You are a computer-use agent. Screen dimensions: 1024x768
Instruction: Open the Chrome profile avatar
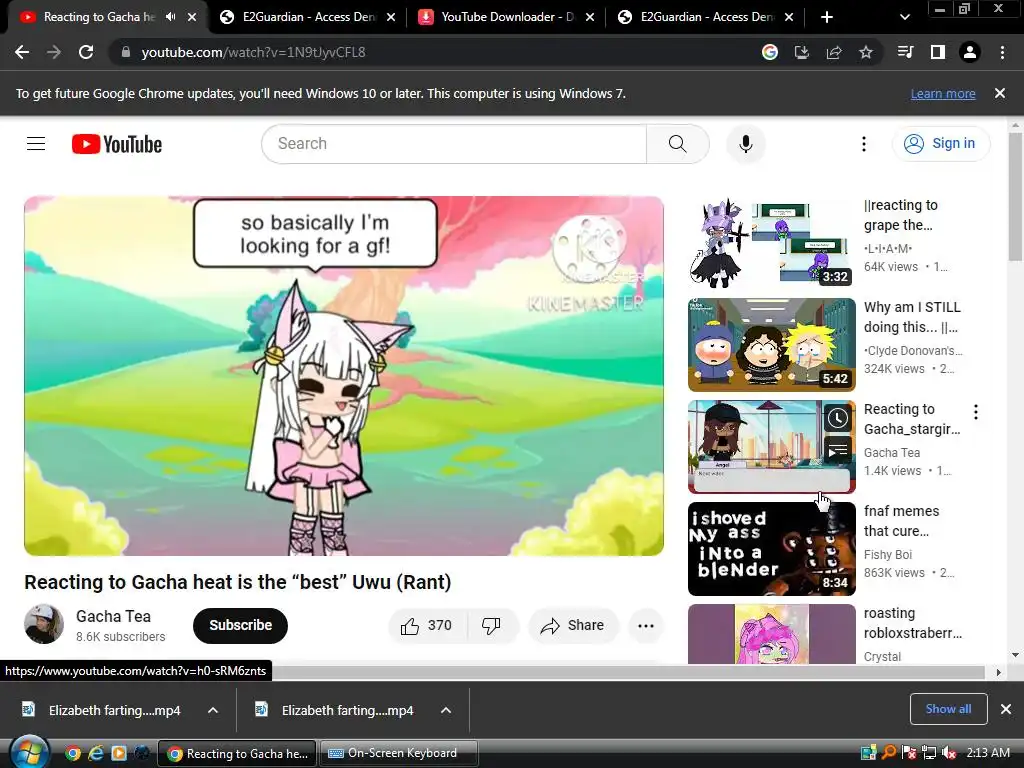(970, 52)
